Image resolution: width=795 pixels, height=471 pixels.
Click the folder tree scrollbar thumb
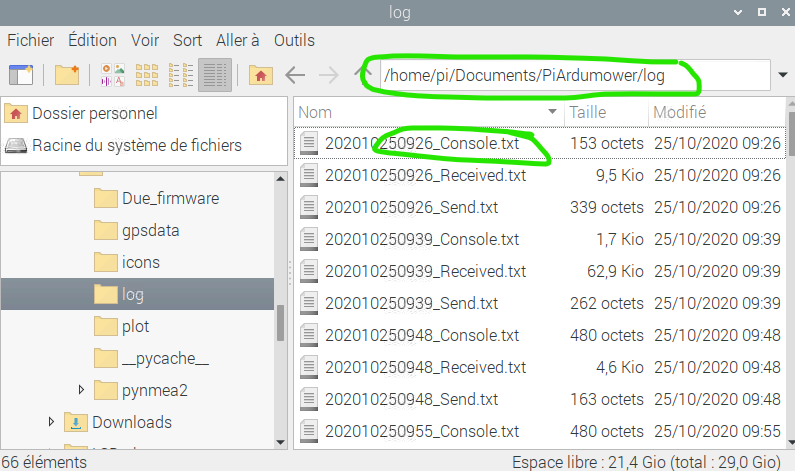(280, 323)
